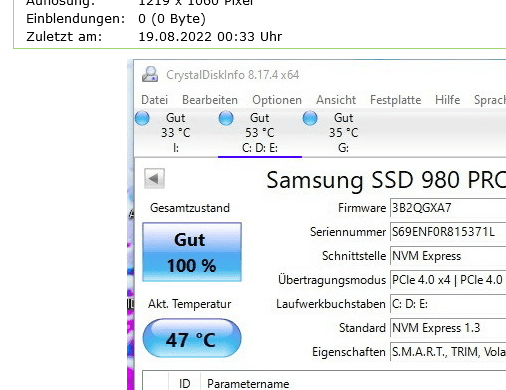Click the 53 °C temperature reading
The image size is (506, 390).
click(x=260, y=133)
